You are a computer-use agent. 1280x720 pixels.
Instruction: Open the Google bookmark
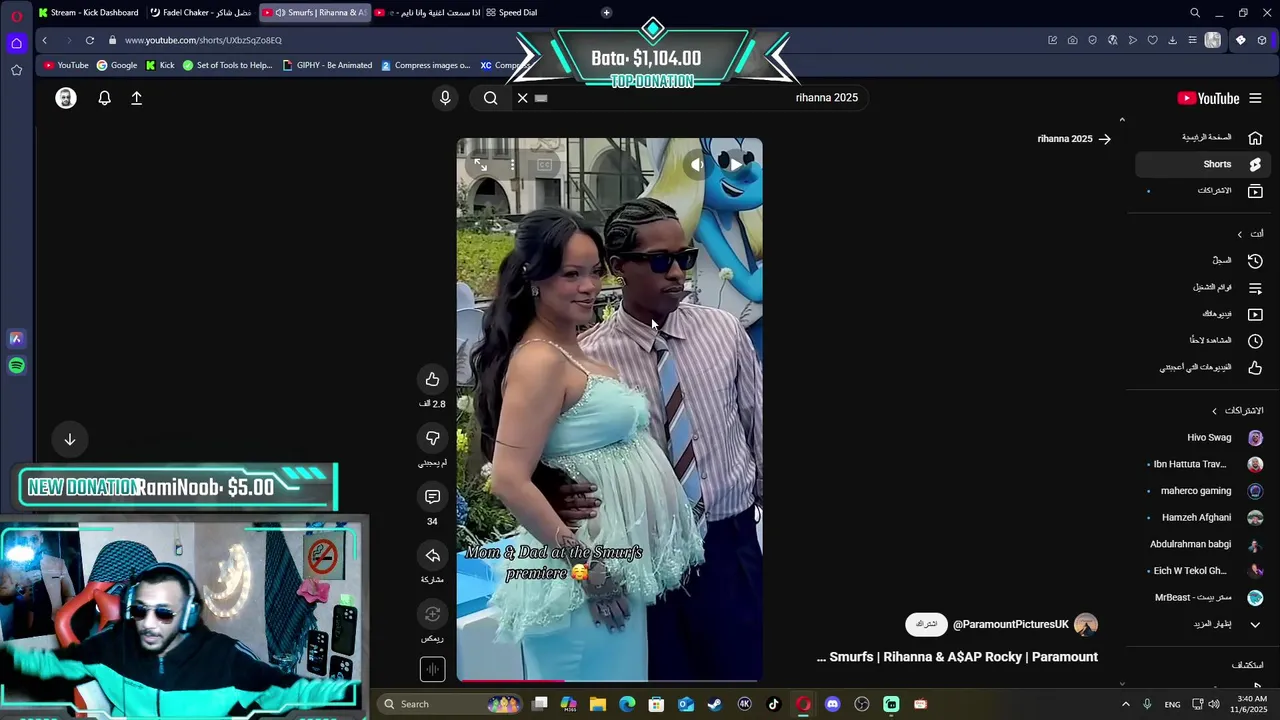(117, 65)
